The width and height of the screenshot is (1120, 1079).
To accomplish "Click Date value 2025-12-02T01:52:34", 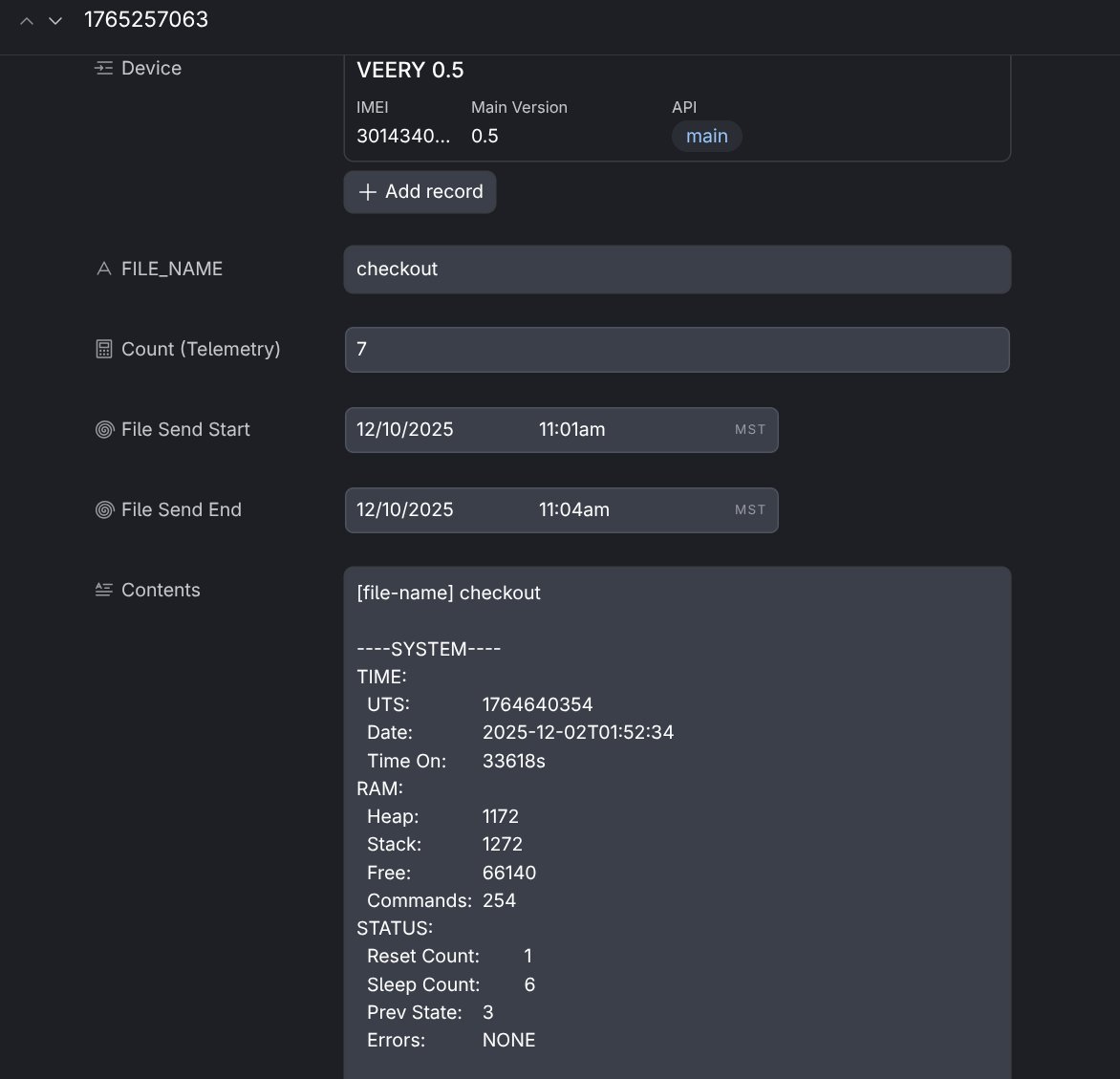I will 578,732.
